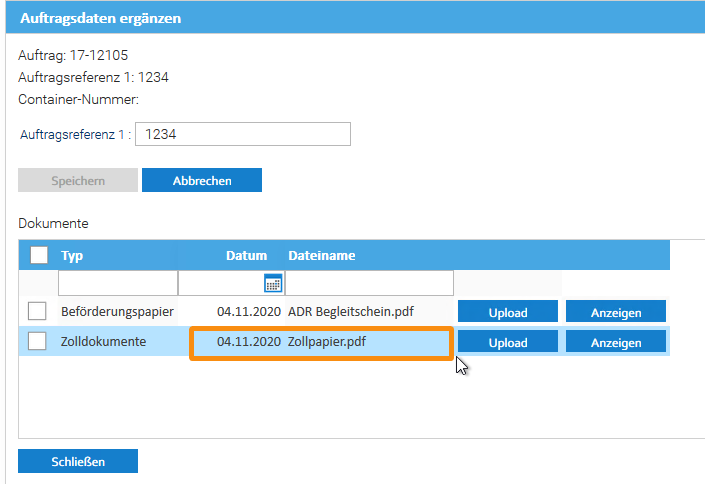
Task: Click inside the Auftragsreferenz 1 text field
Action: point(243,134)
